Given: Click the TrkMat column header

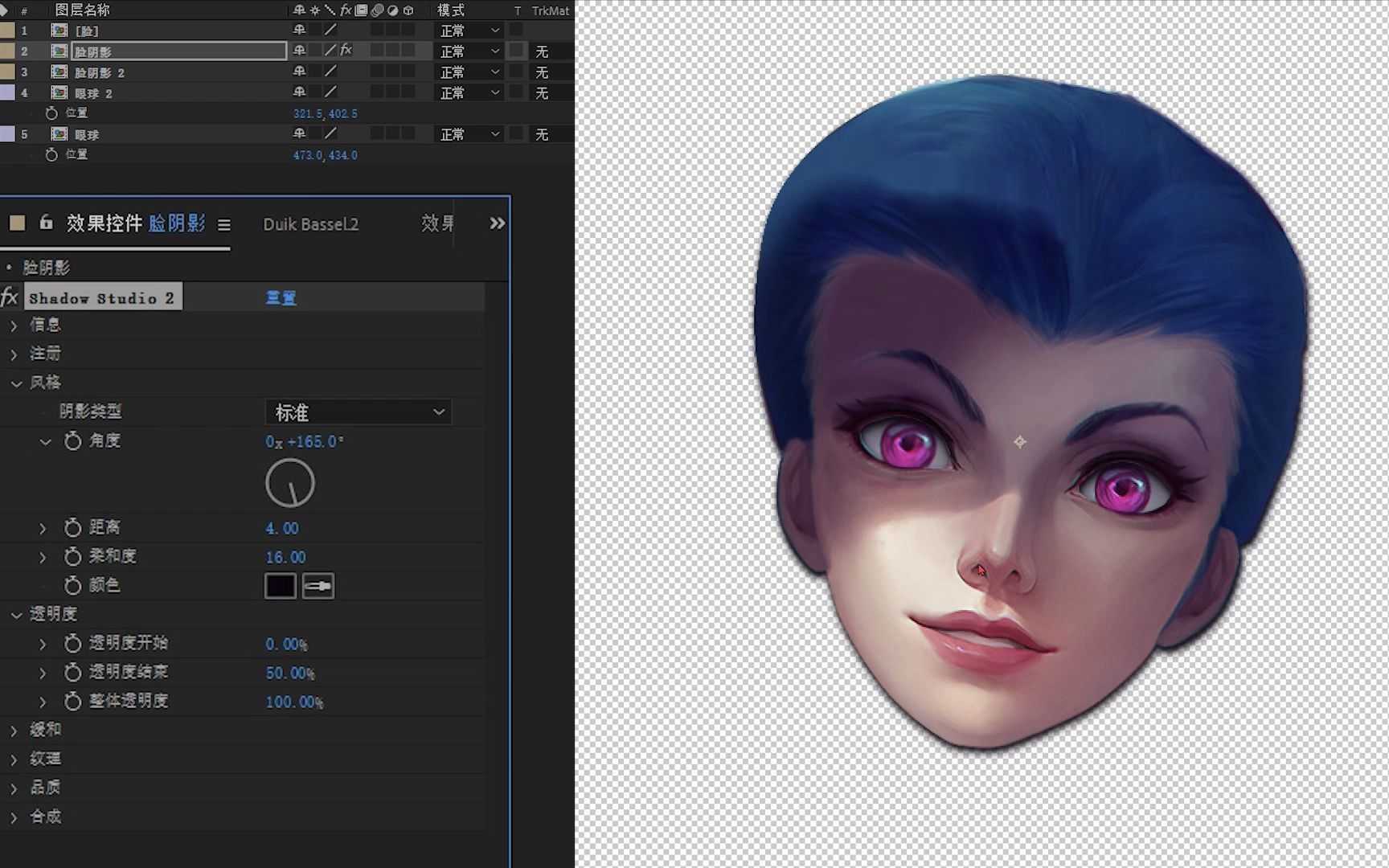Looking at the screenshot, I should (551, 10).
